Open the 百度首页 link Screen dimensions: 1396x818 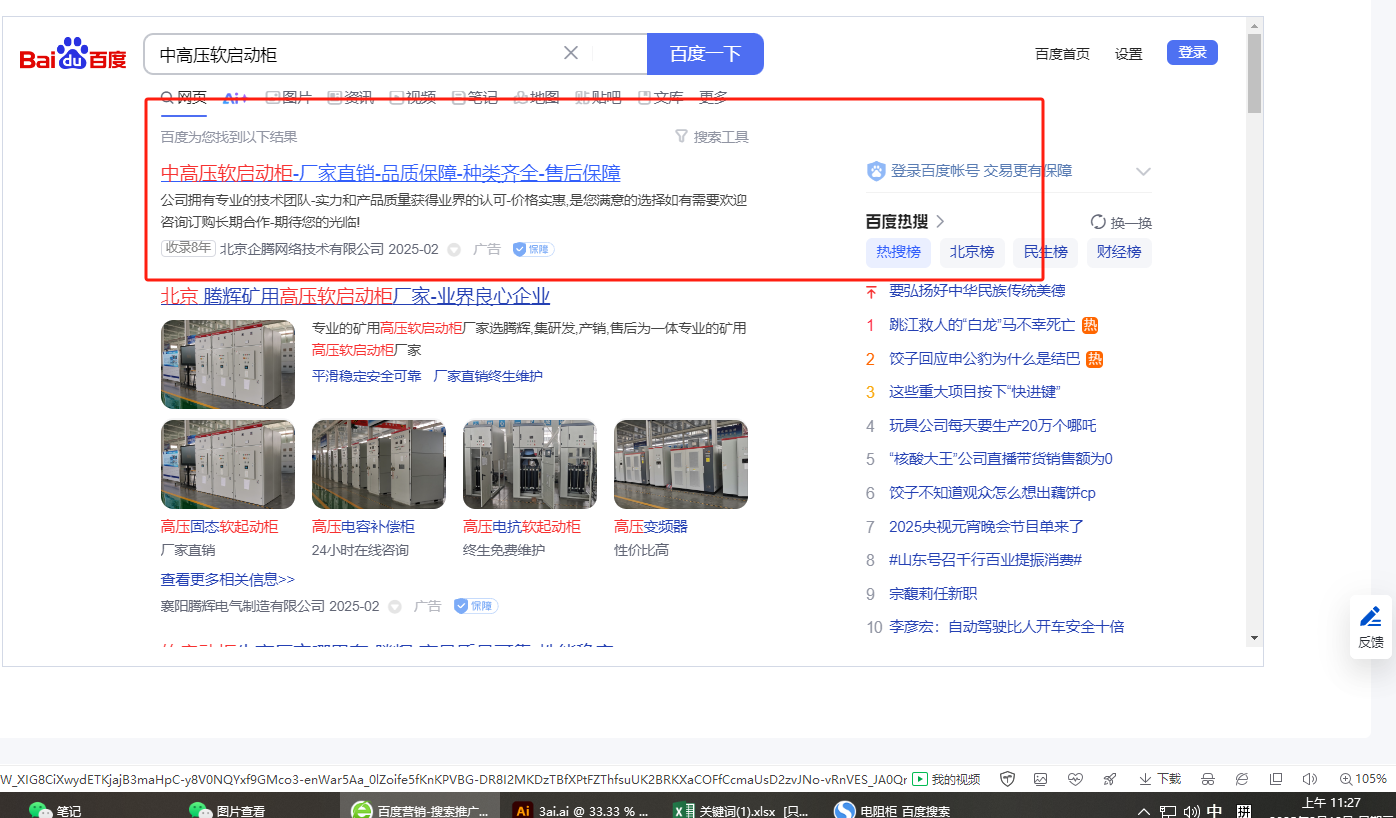pos(1062,54)
